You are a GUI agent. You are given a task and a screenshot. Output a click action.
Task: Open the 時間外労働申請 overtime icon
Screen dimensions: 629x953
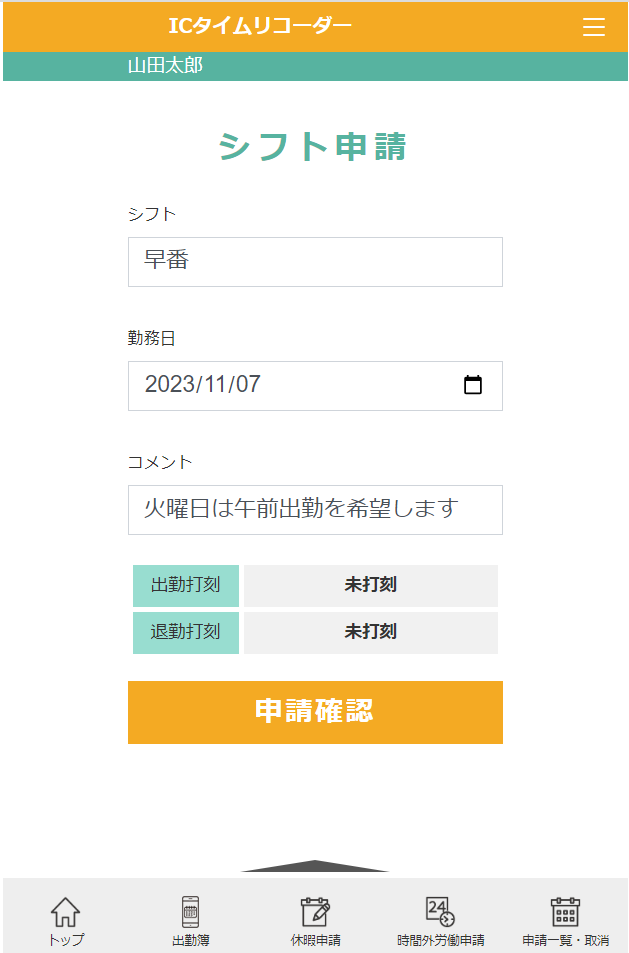pyautogui.click(x=440, y=912)
